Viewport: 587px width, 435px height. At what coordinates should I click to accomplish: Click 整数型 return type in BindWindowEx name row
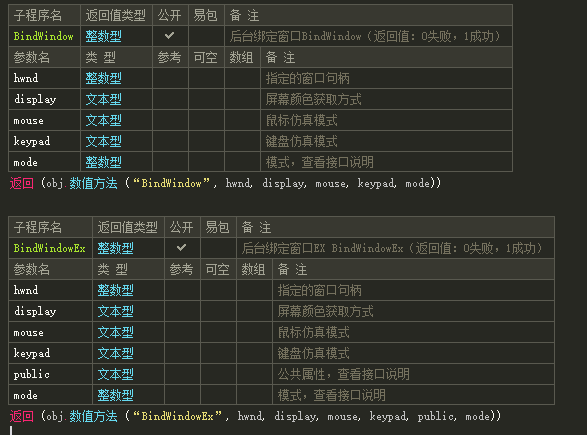(116, 248)
